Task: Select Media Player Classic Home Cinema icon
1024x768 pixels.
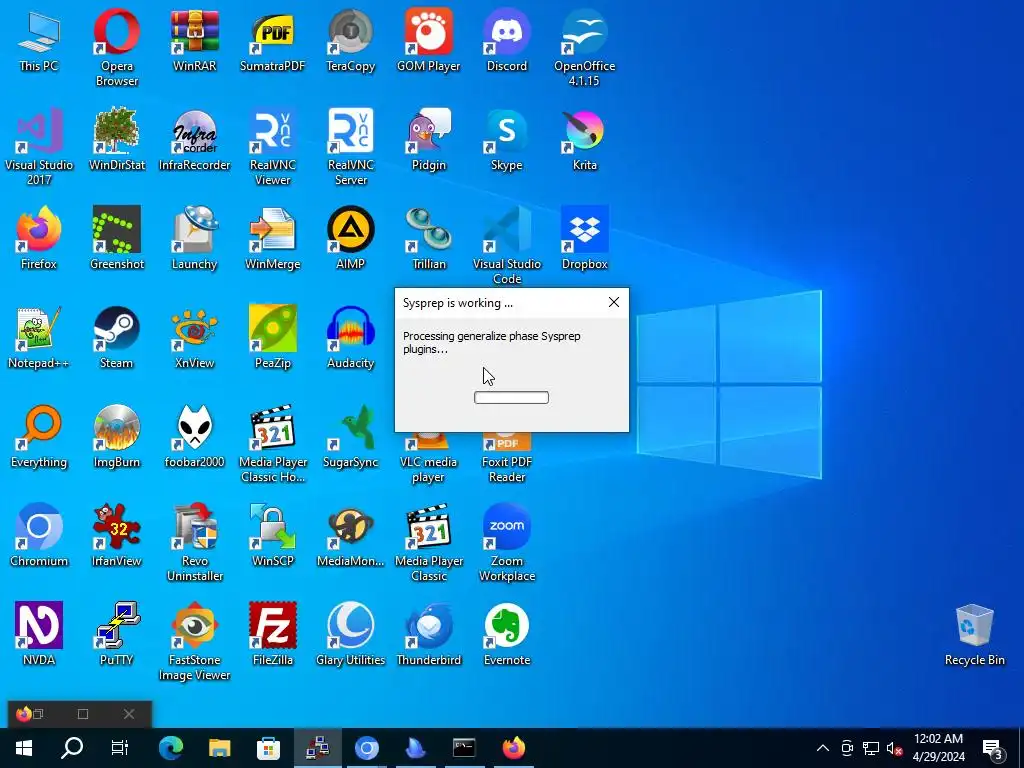Action: point(273,444)
